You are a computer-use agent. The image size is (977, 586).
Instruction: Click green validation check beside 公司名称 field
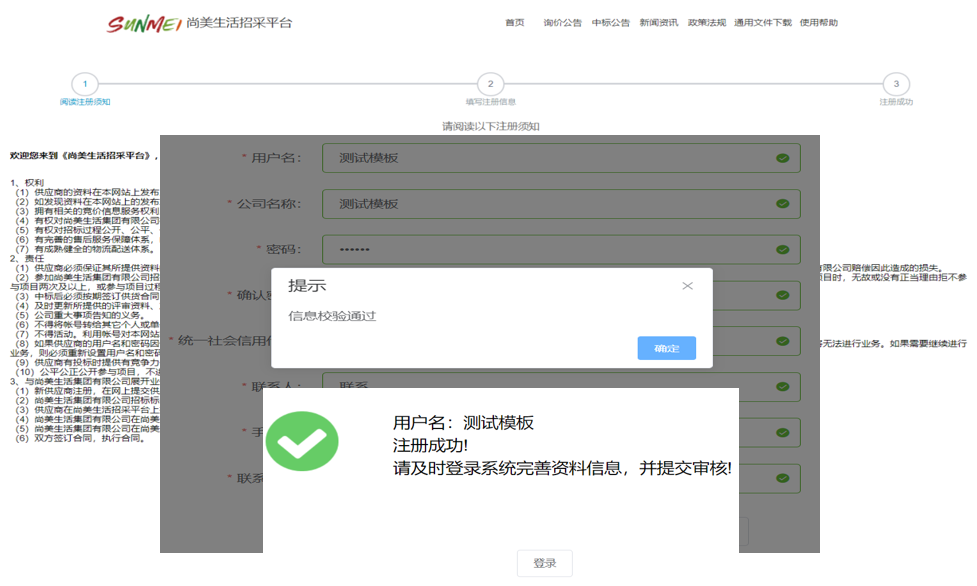[783, 204]
